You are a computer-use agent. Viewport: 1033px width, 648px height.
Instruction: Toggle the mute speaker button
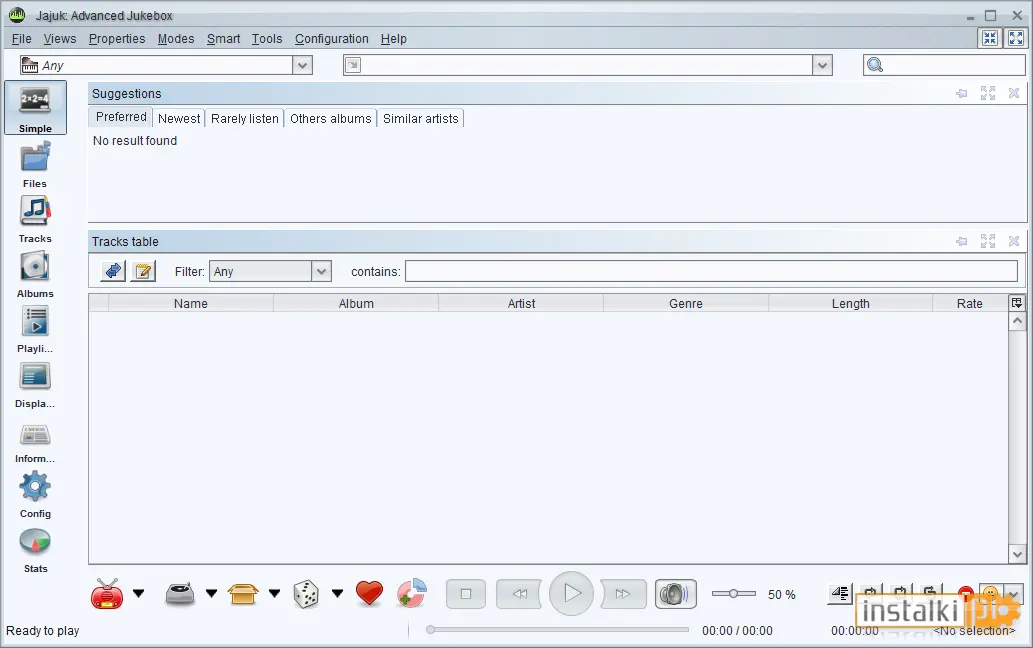[675, 594]
